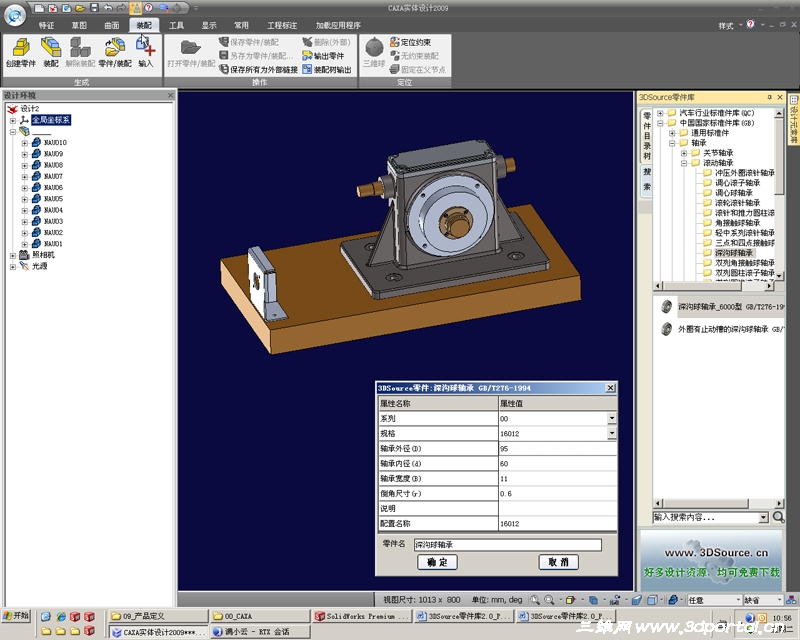The height and width of the screenshot is (640, 800).
Task: Click the 轴承外径(D) value cell 95
Action: [x=558, y=448]
